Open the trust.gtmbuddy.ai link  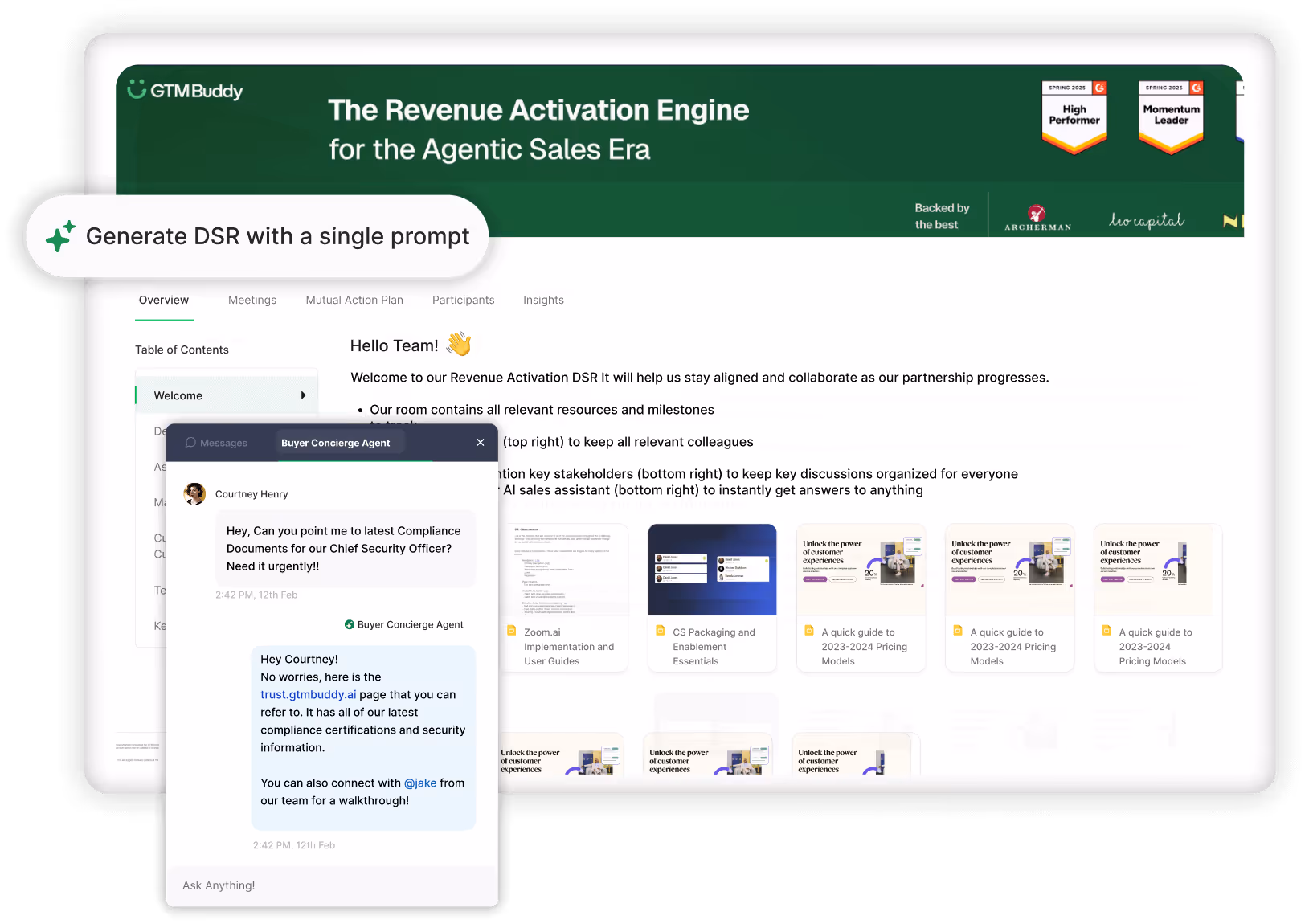pyautogui.click(x=309, y=694)
